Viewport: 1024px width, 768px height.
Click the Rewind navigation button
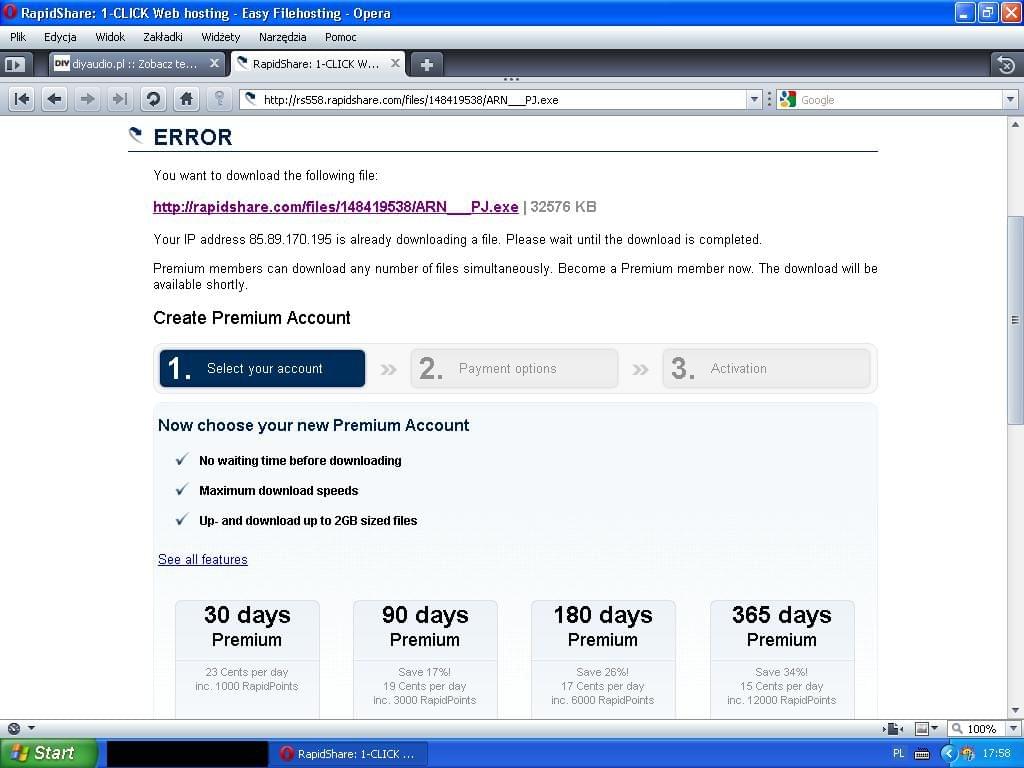pyautogui.click(x=22, y=99)
